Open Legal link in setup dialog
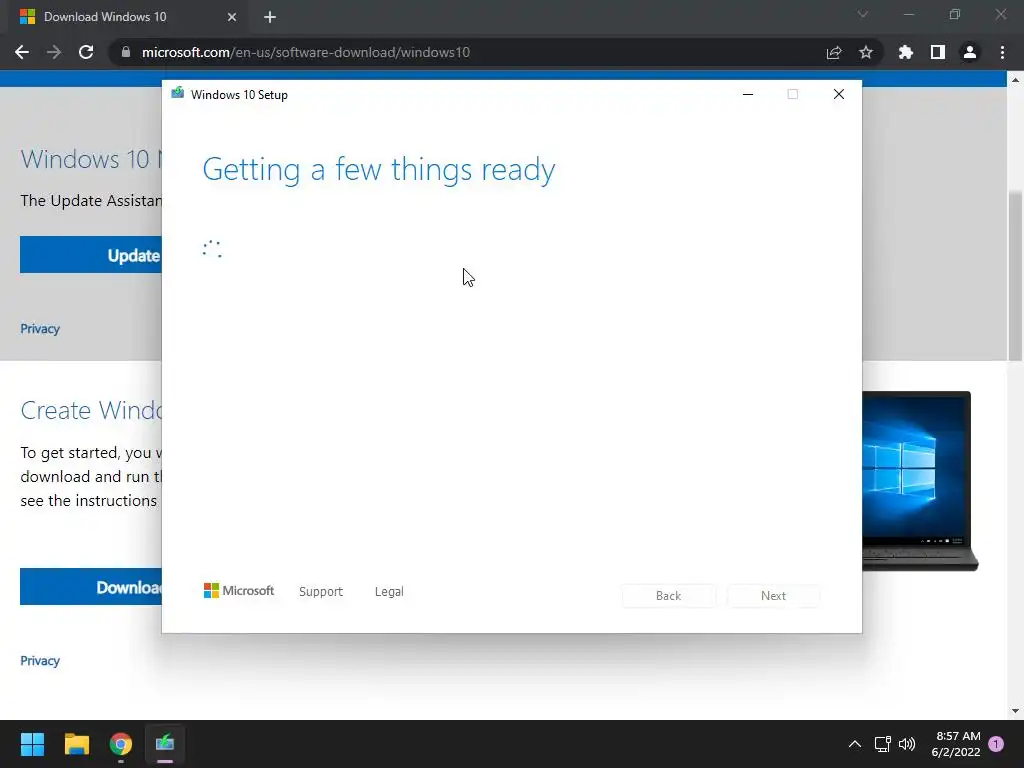The height and width of the screenshot is (768, 1024). coord(389,592)
